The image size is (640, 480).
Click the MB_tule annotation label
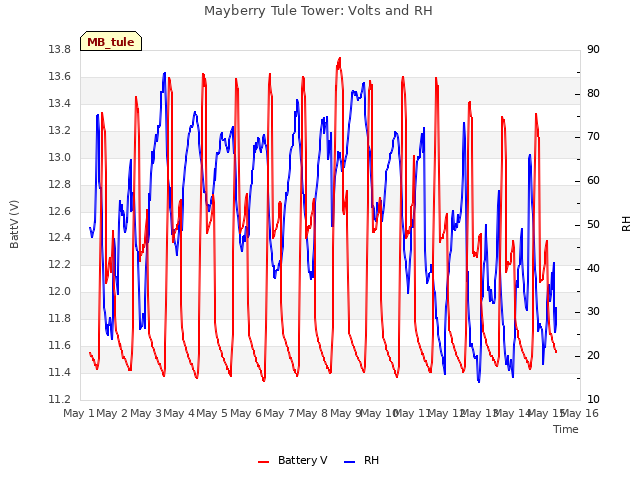(111, 42)
